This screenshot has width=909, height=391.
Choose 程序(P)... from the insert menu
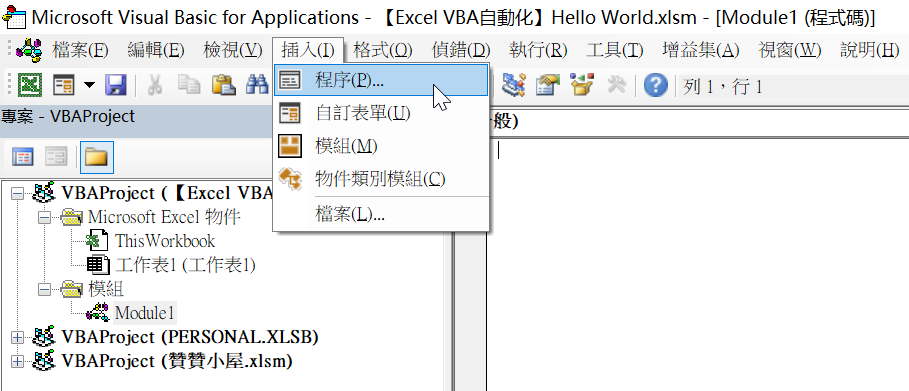coord(380,80)
